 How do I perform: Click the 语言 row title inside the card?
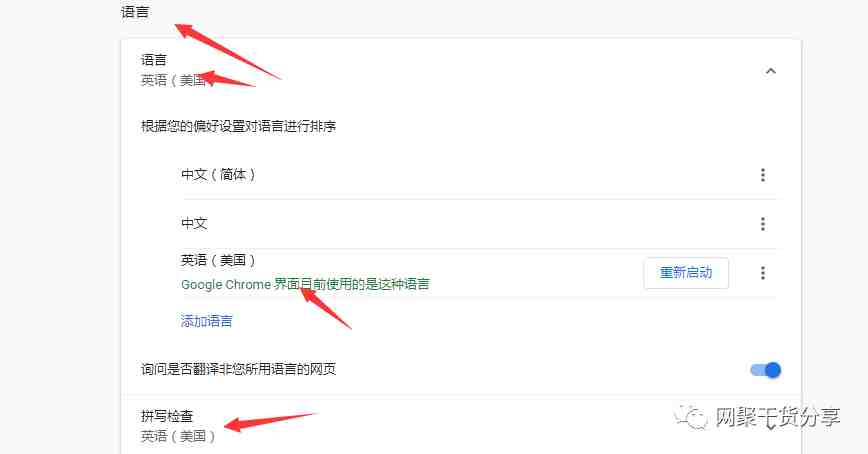point(153,59)
